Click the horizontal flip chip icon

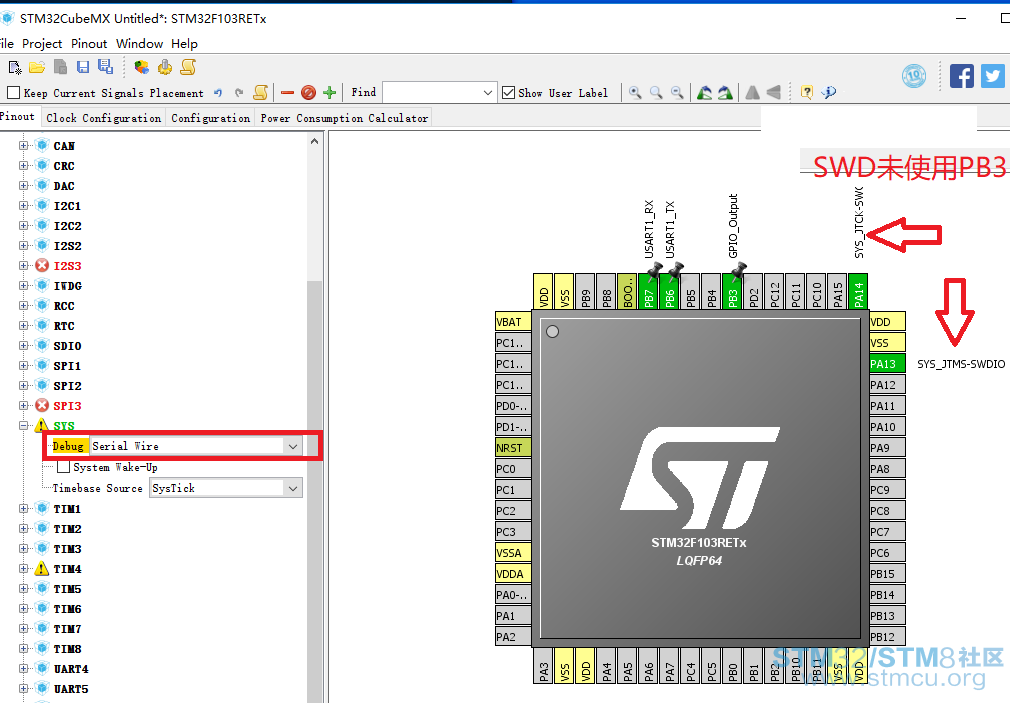(x=752, y=93)
